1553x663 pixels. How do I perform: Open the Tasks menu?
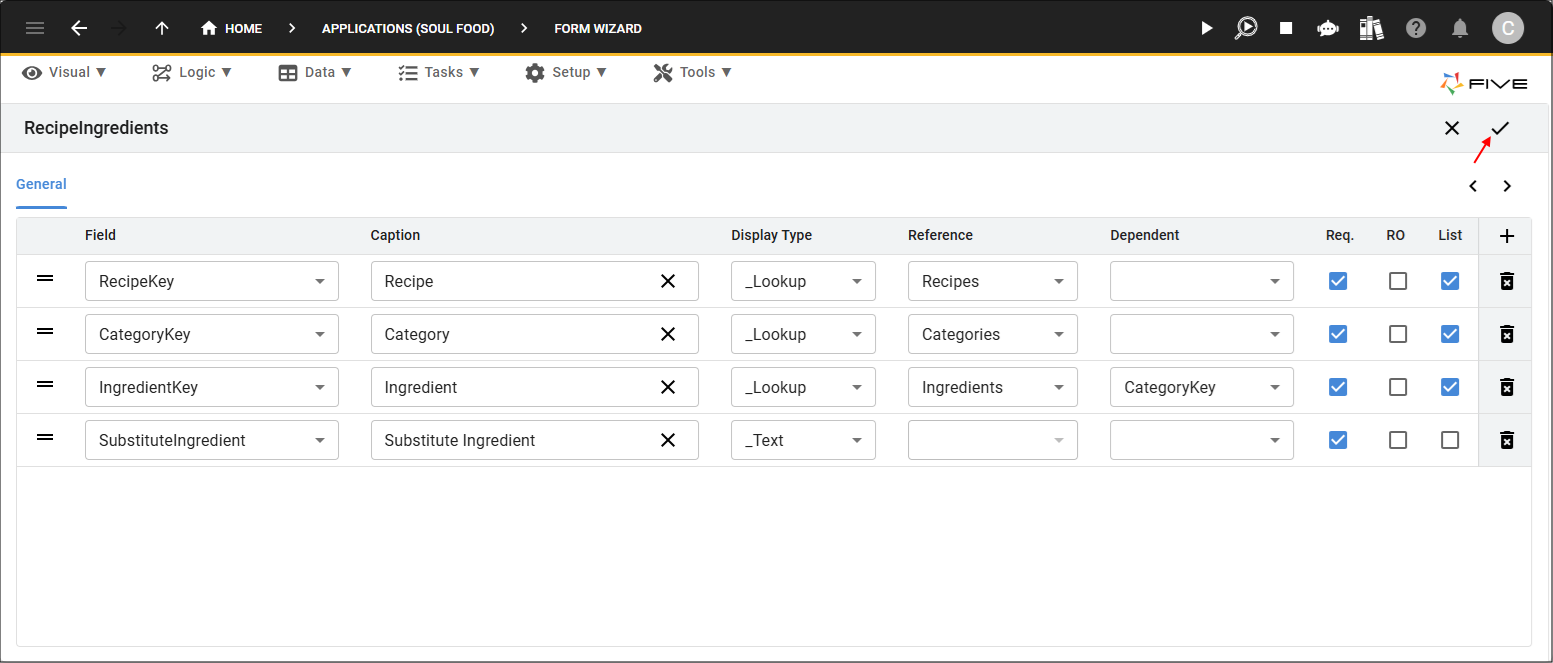[x=439, y=72]
